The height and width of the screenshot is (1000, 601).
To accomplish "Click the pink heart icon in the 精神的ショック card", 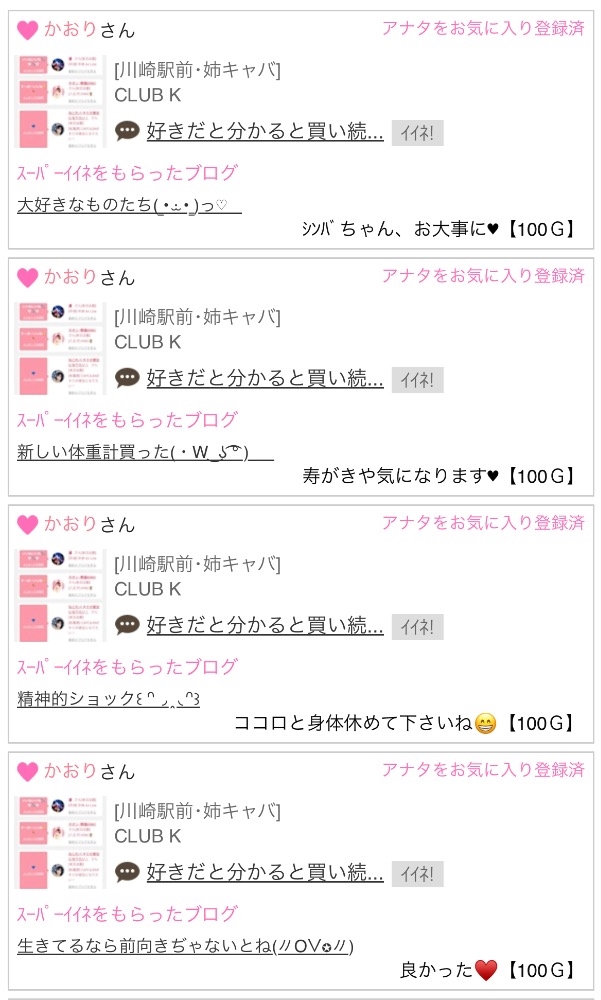I will [x=28, y=525].
